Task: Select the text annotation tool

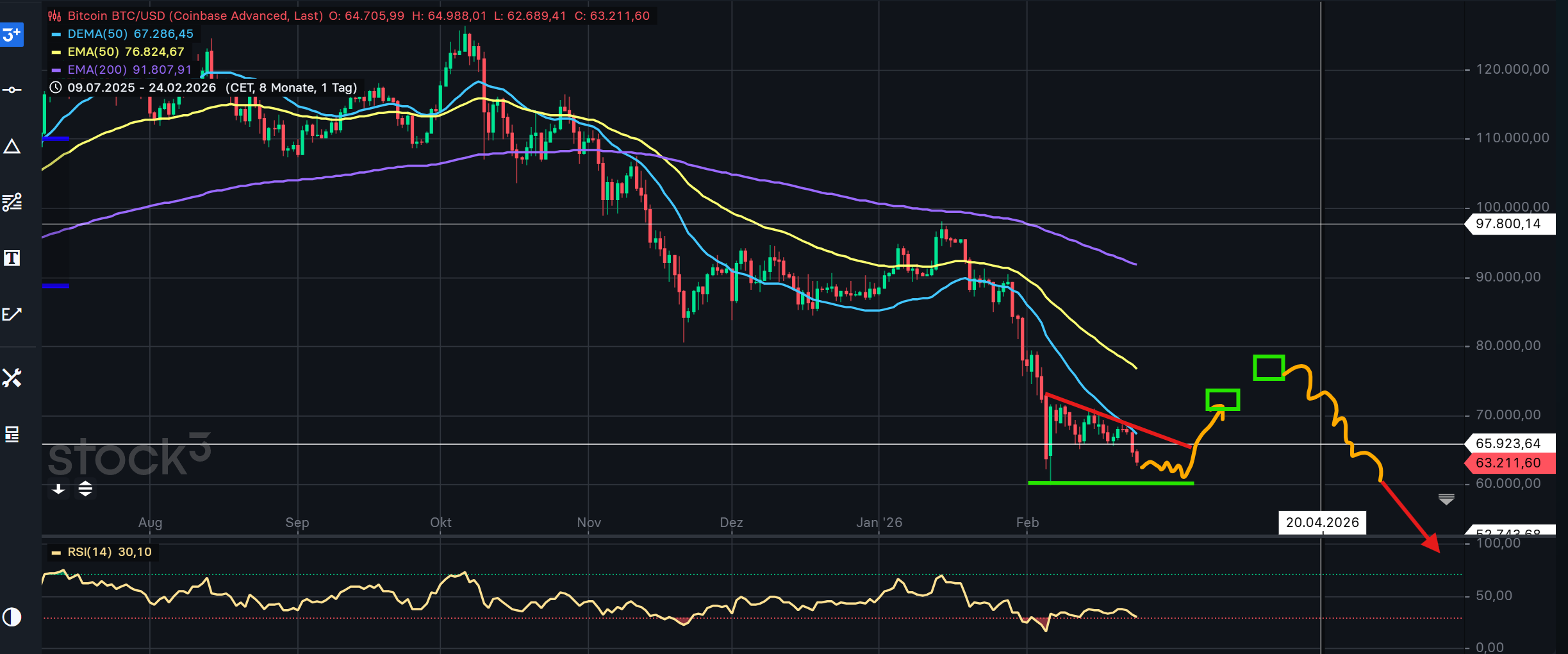Action: [x=12, y=258]
